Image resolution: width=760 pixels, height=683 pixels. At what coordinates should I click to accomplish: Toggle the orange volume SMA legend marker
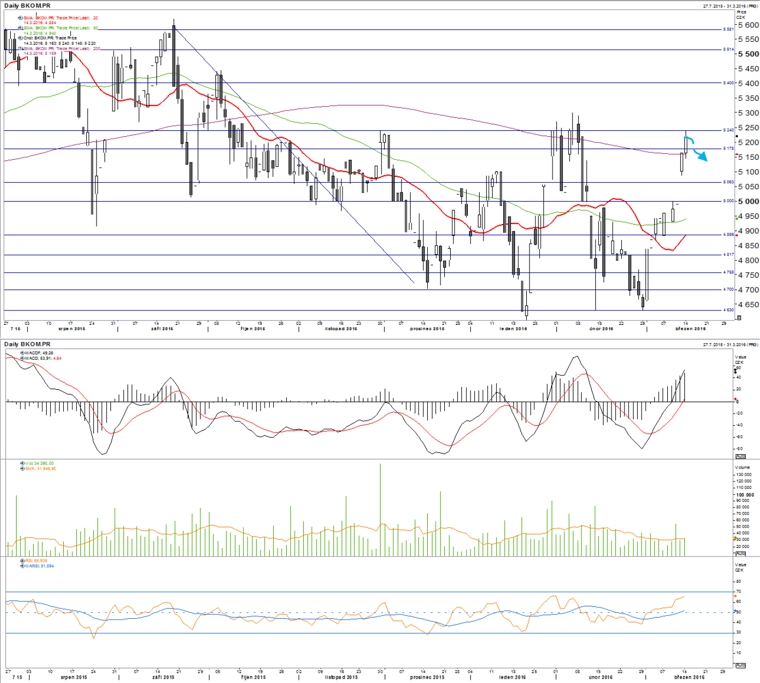(x=22, y=469)
